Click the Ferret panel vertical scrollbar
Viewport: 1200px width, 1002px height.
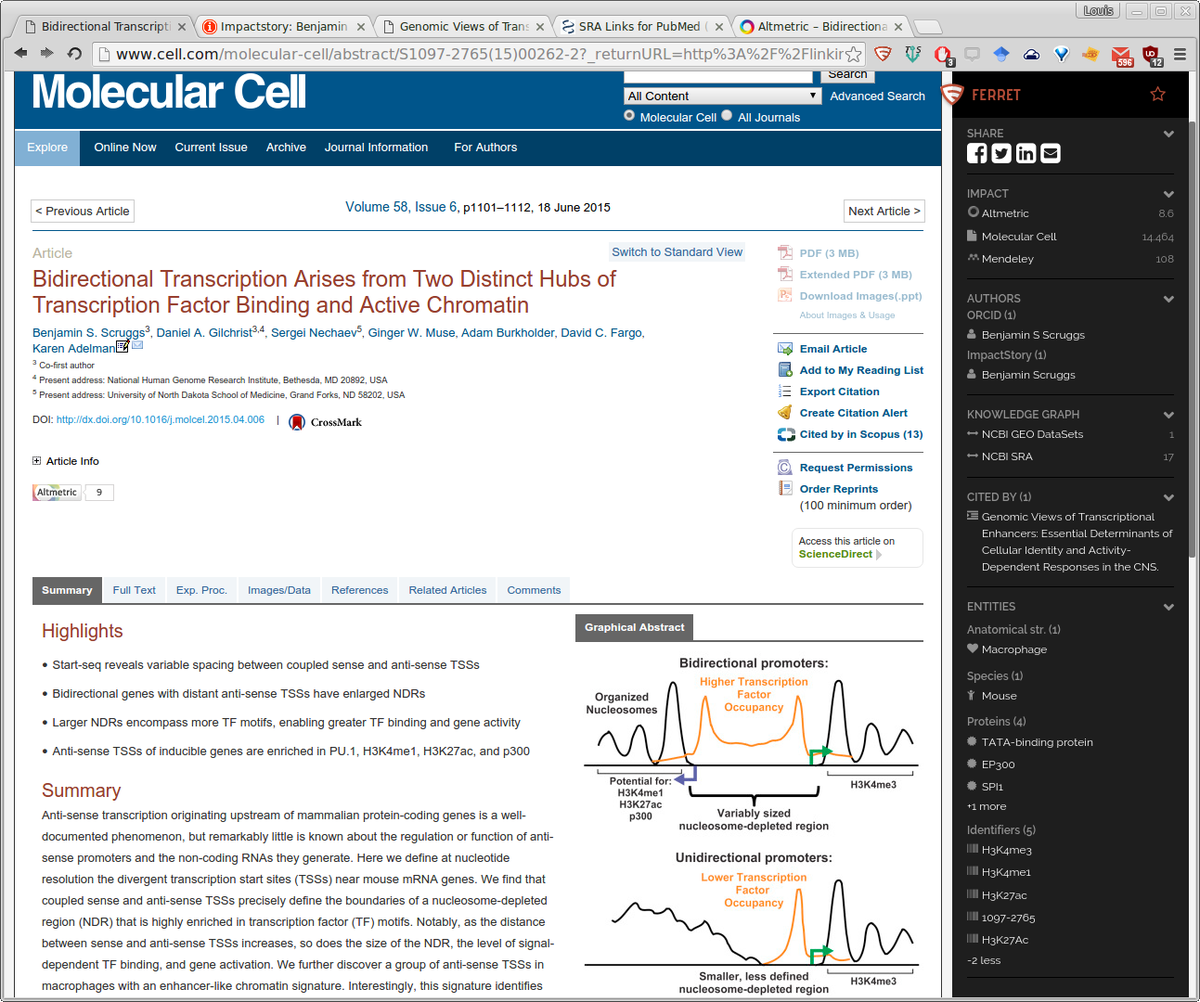[x=1192, y=337]
